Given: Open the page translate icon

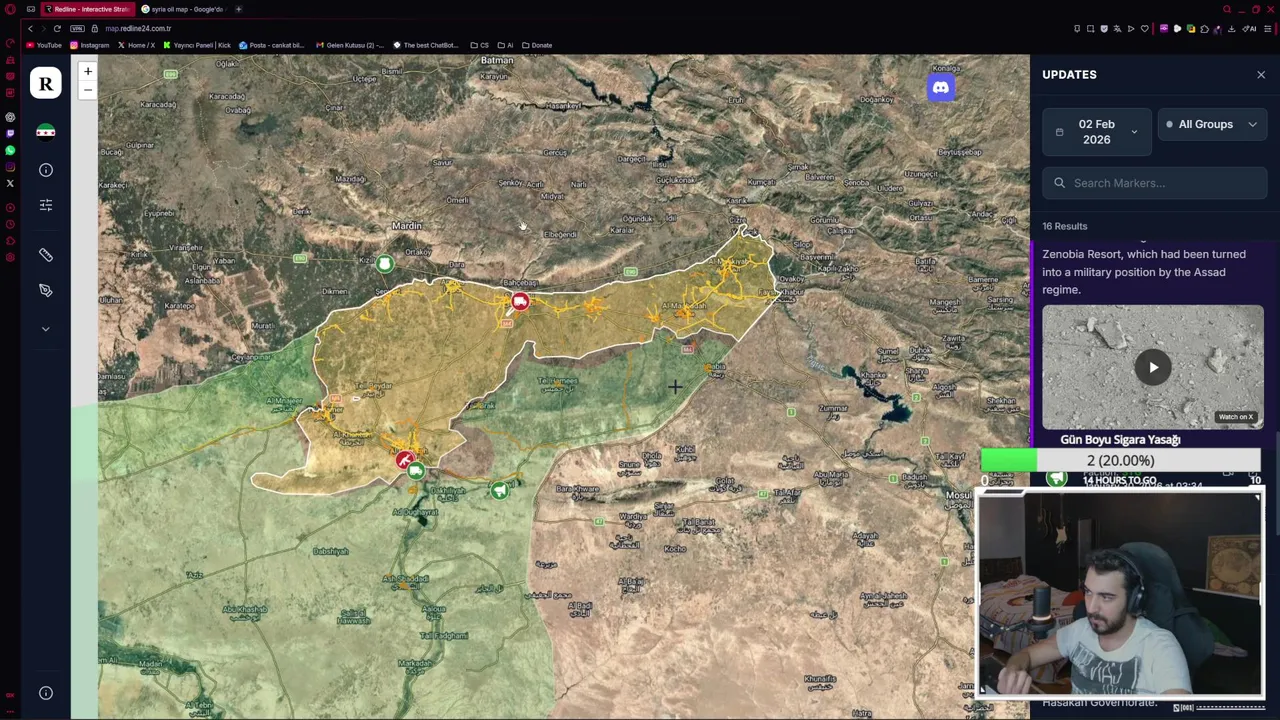Looking at the screenshot, I should click(1117, 28).
